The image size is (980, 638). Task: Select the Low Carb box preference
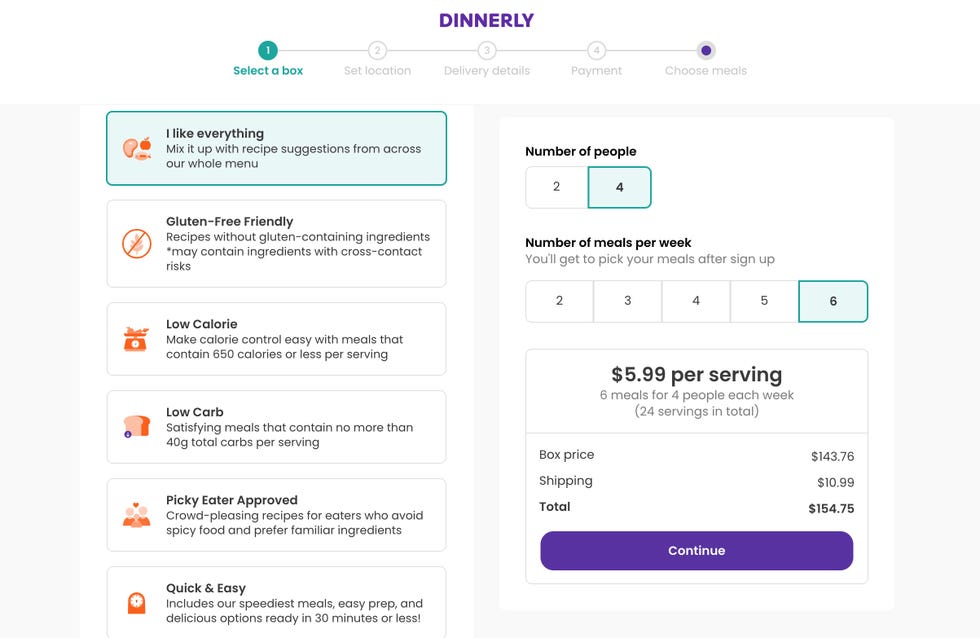click(x=276, y=427)
